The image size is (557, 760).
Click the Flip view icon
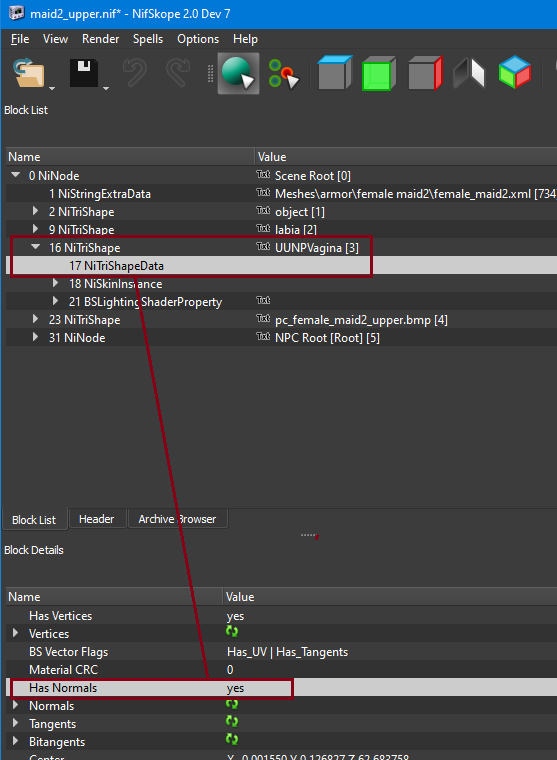pyautogui.click(x=469, y=73)
